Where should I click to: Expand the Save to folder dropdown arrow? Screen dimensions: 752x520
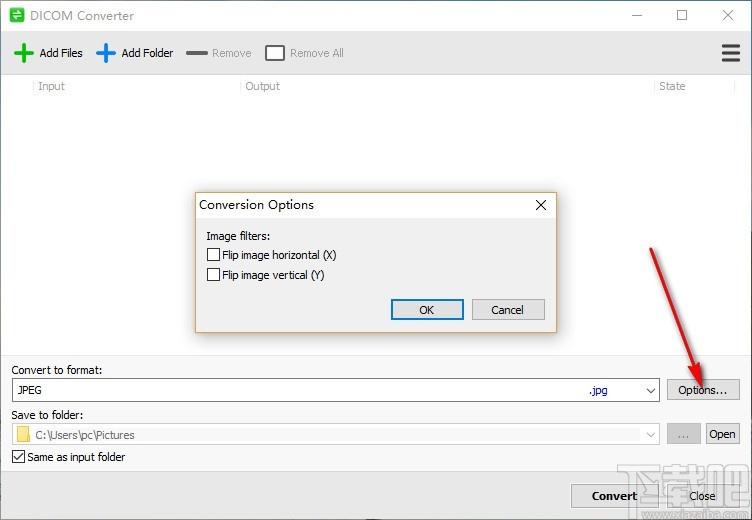coord(650,435)
